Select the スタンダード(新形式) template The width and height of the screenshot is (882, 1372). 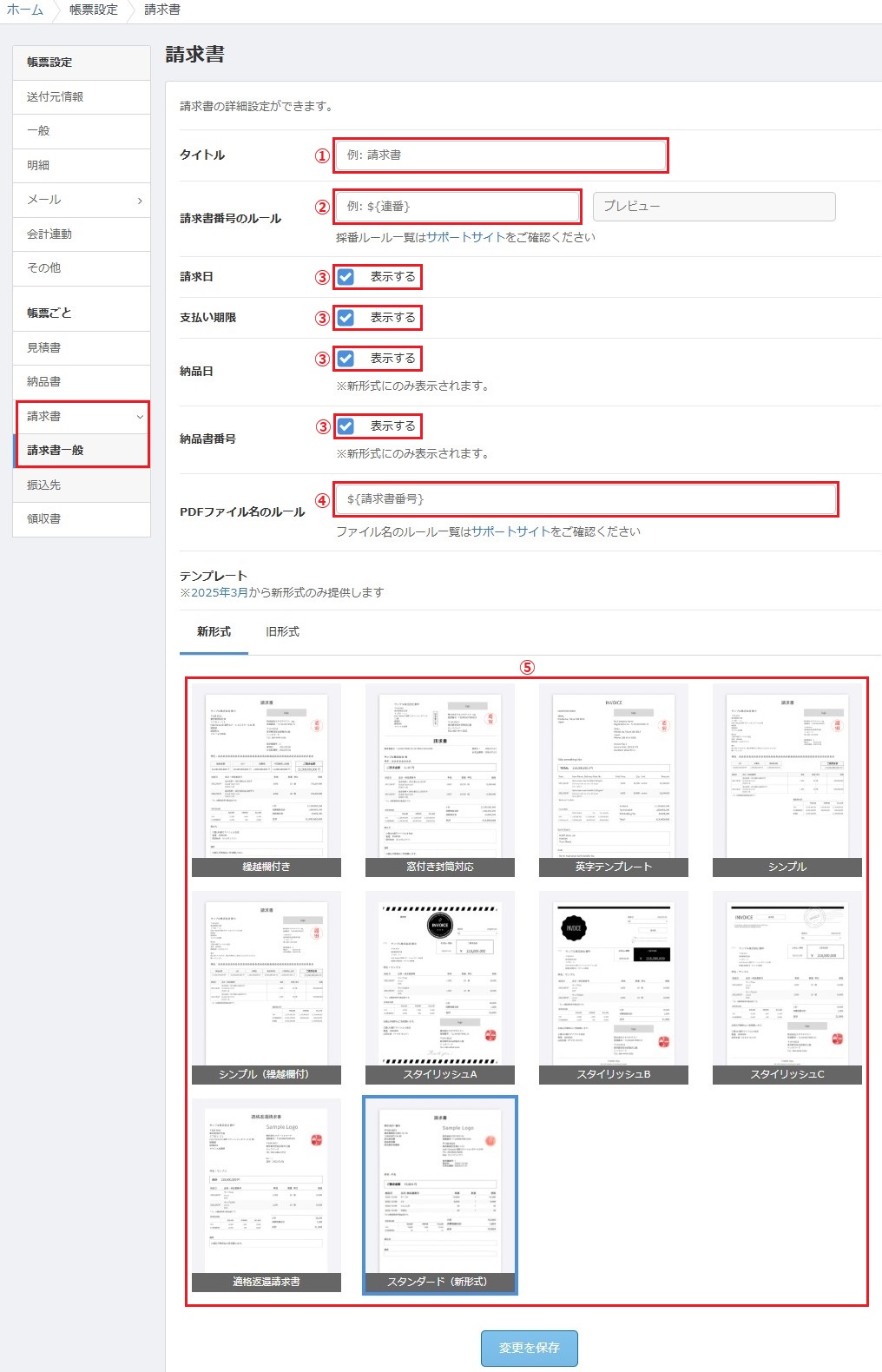coord(440,1193)
